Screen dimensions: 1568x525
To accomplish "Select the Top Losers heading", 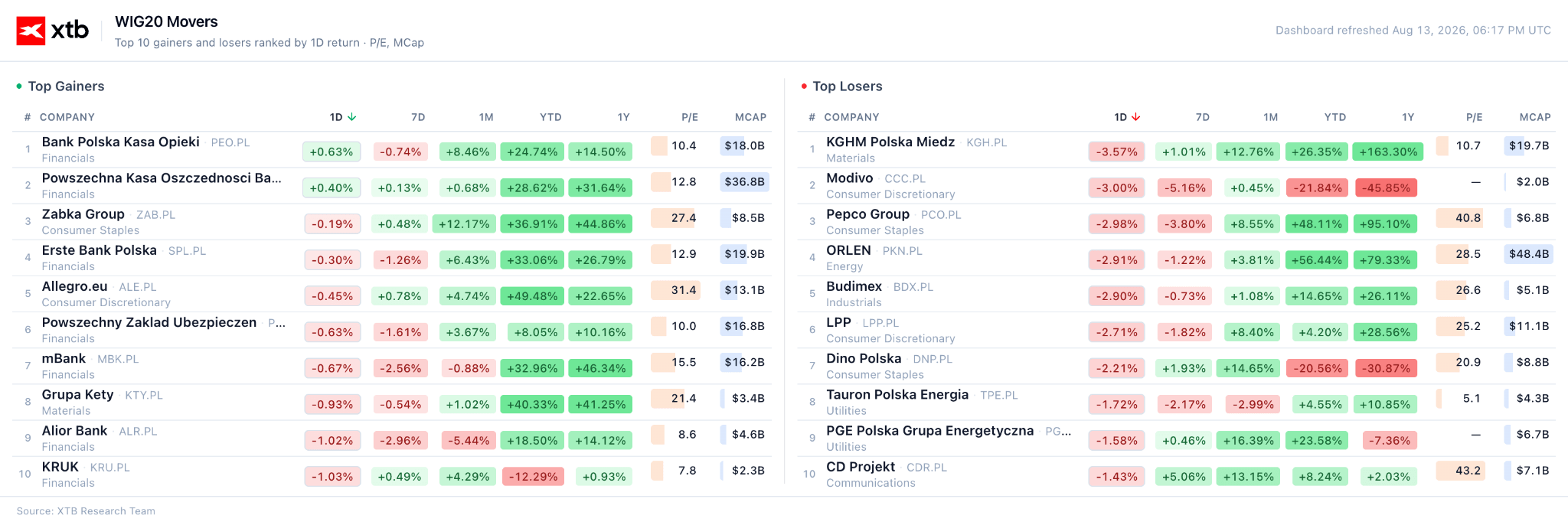I will pos(848,86).
